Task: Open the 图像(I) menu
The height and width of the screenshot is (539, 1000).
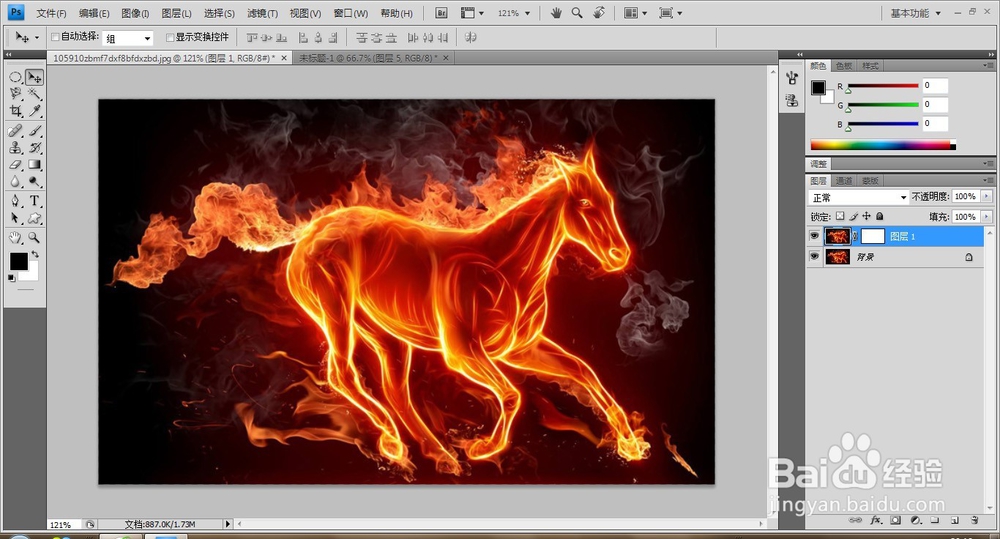Action: click(135, 13)
